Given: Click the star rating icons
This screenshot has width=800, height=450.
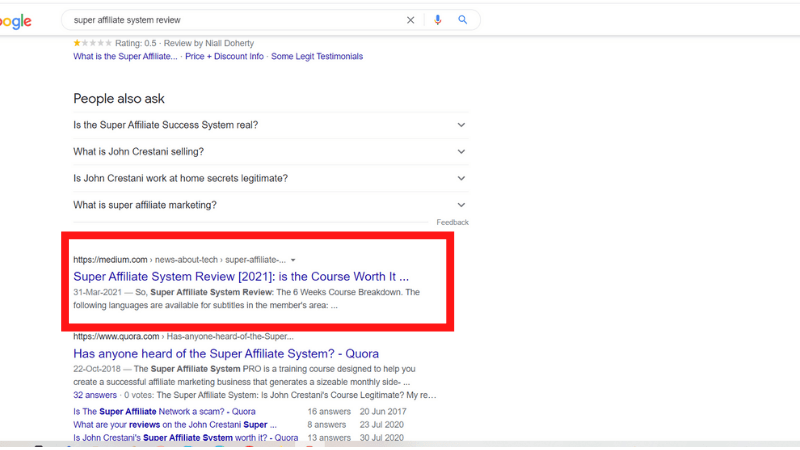Looking at the screenshot, I should tap(92, 43).
